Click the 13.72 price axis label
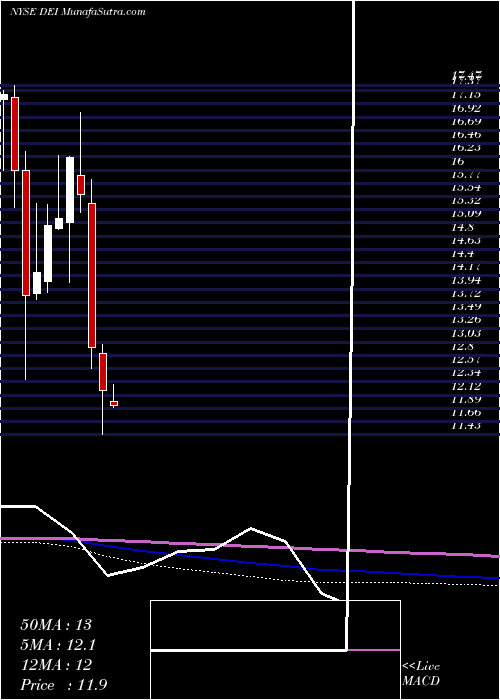The width and height of the screenshot is (500, 700). pyautogui.click(x=466, y=293)
